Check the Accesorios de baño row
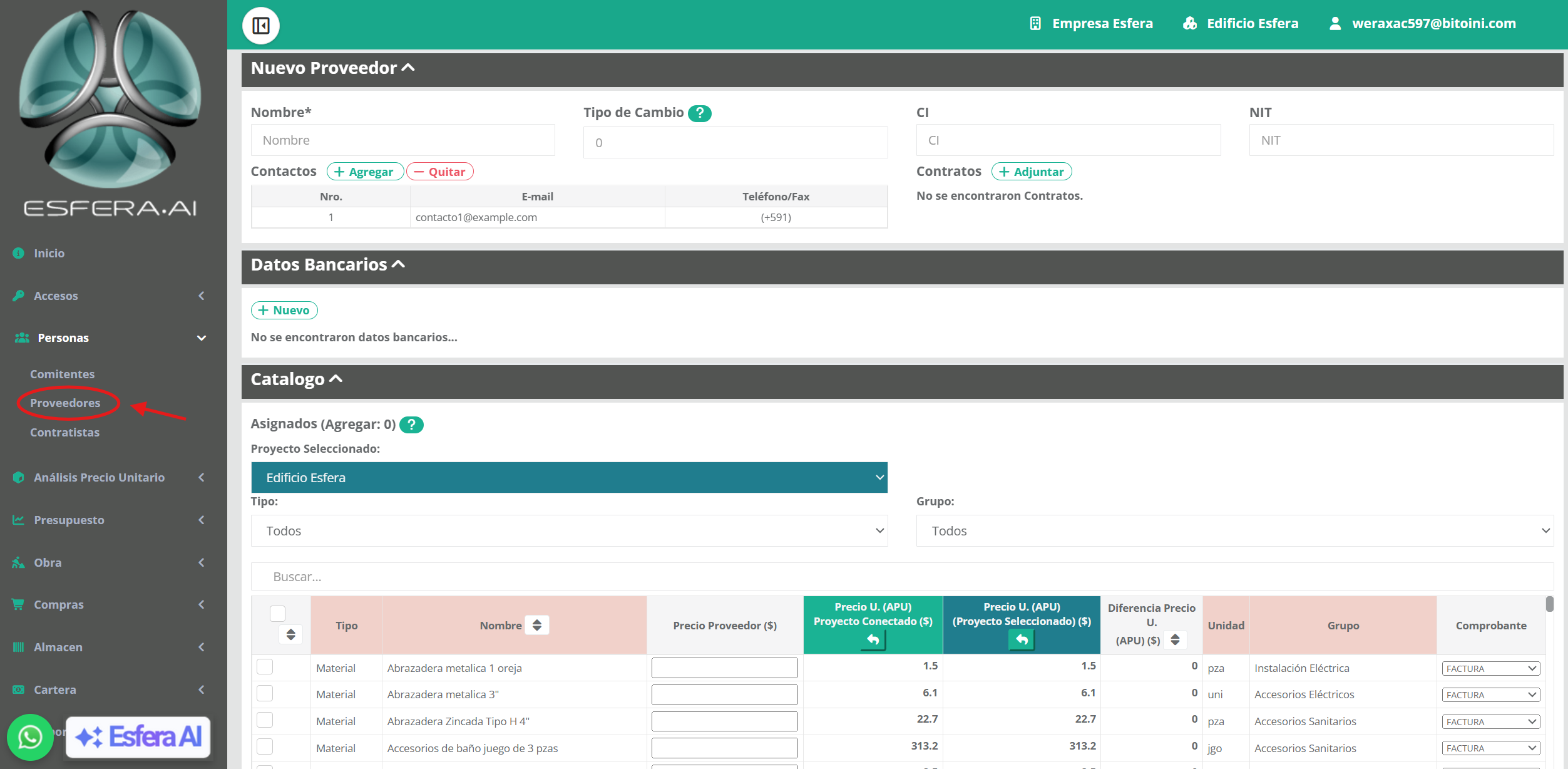The height and width of the screenshot is (769, 1568). pyautogui.click(x=265, y=746)
